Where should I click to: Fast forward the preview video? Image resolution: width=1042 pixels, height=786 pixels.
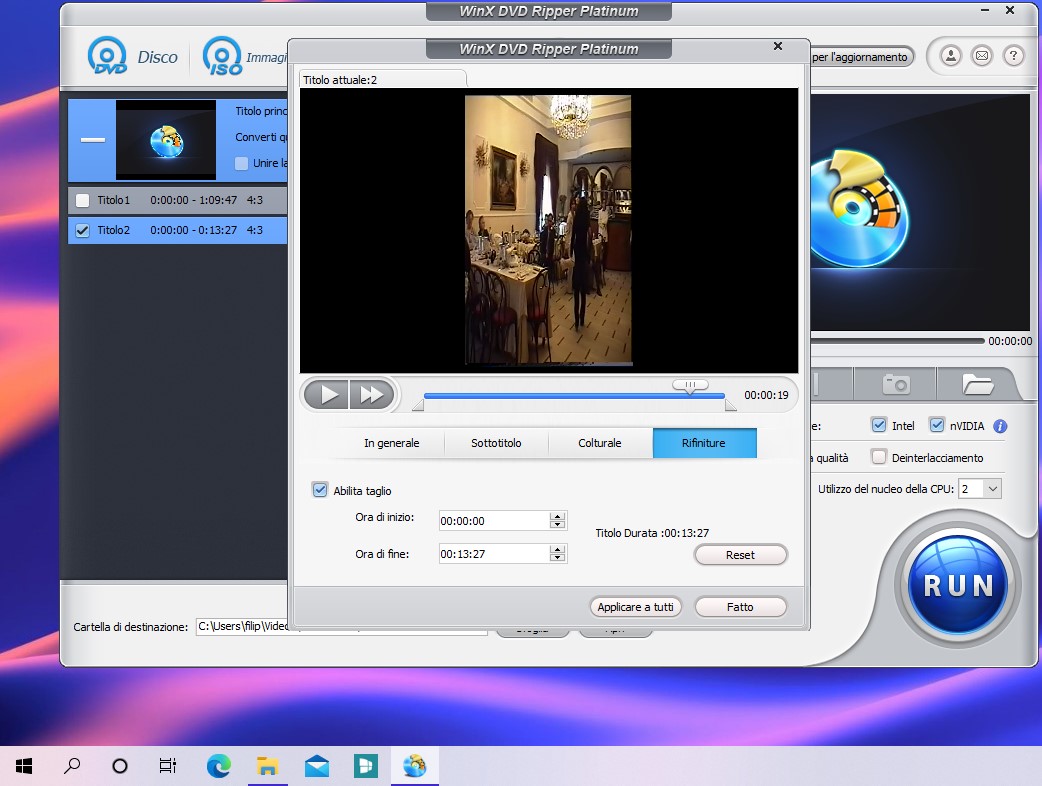371,395
